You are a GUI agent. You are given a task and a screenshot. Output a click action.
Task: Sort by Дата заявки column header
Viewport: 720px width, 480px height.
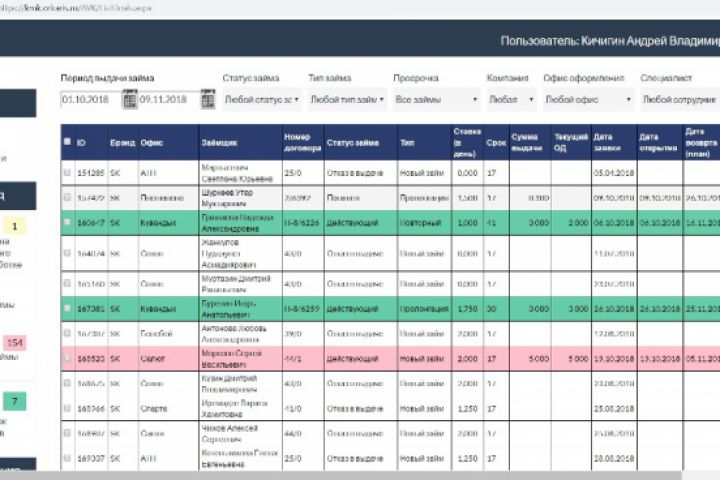click(607, 142)
